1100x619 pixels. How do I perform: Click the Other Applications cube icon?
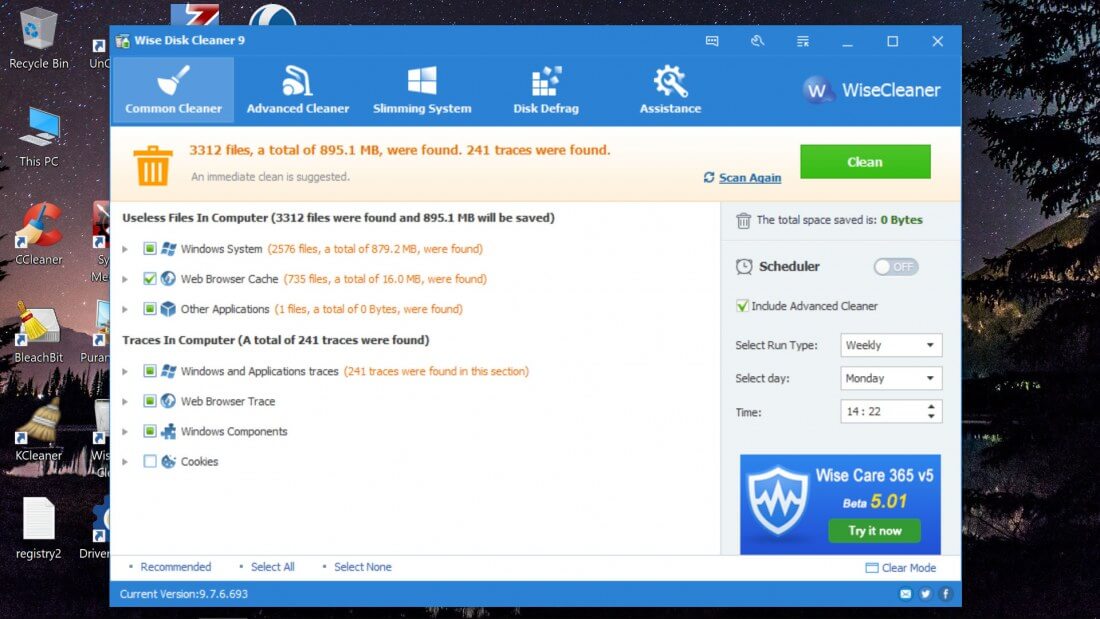(x=168, y=309)
